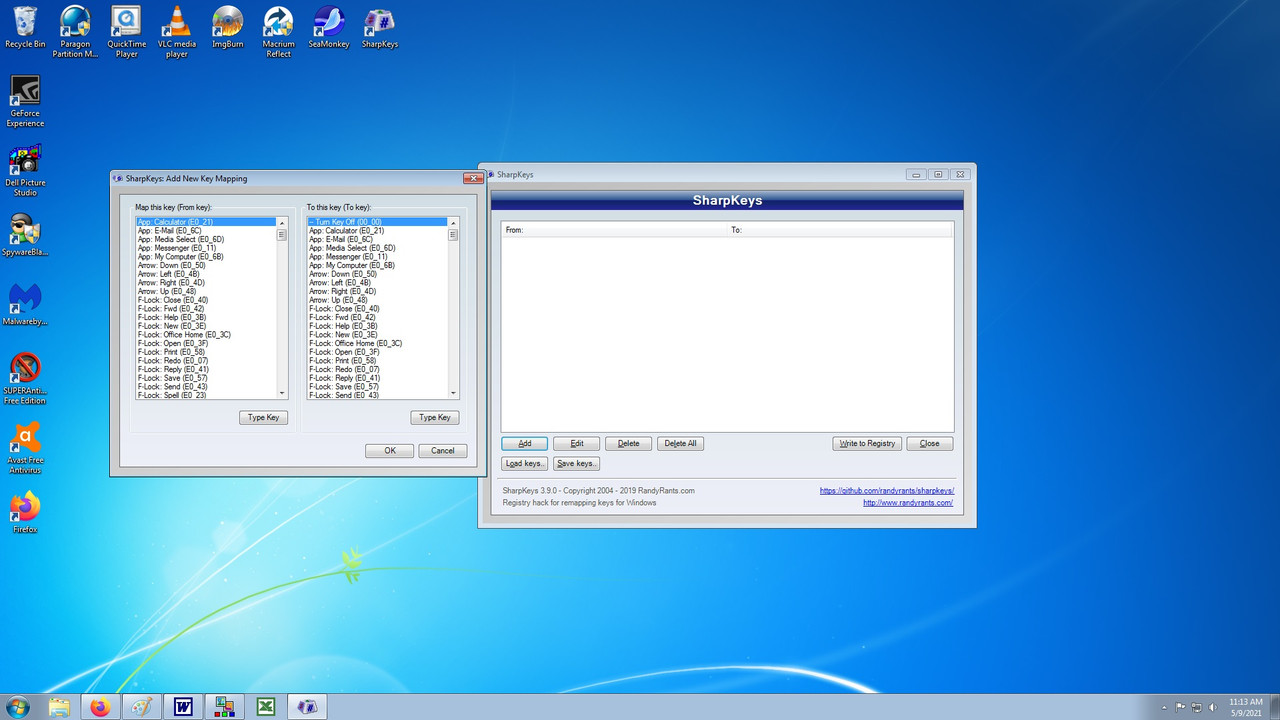Switch to Word on the taskbar
The width and height of the screenshot is (1280, 720).
point(183,707)
